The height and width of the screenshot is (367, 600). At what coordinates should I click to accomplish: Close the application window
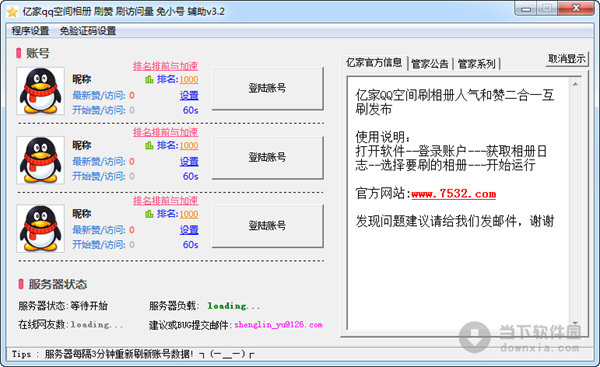click(576, 8)
